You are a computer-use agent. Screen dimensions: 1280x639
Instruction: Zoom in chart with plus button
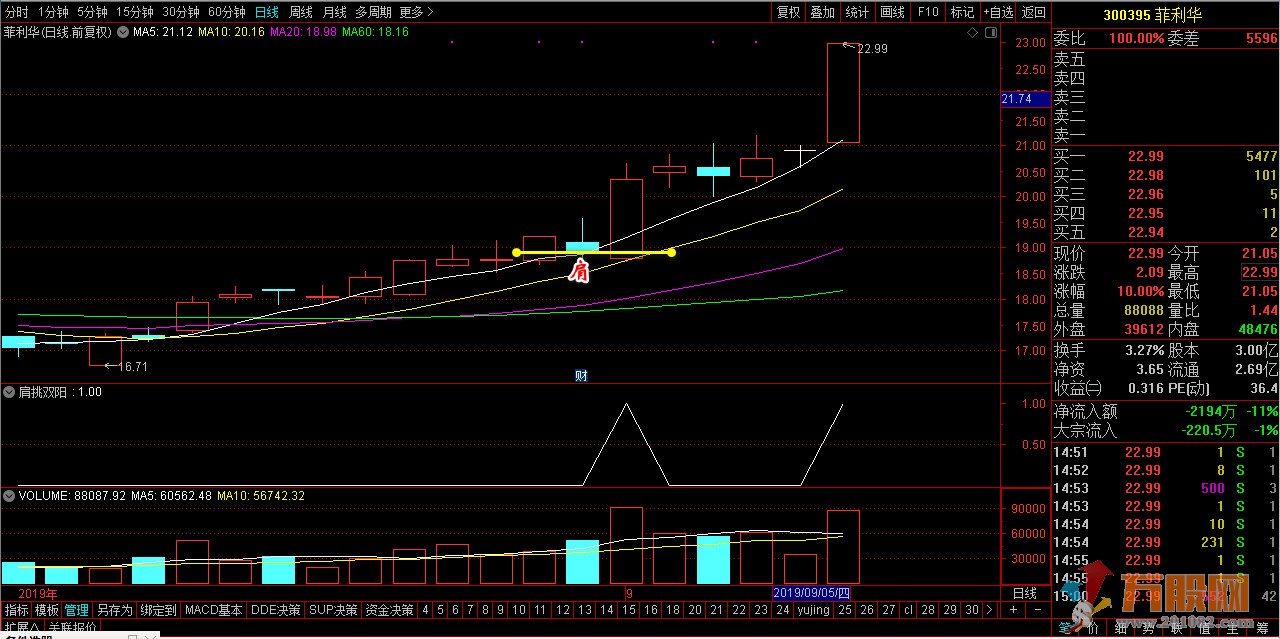coord(1013,609)
